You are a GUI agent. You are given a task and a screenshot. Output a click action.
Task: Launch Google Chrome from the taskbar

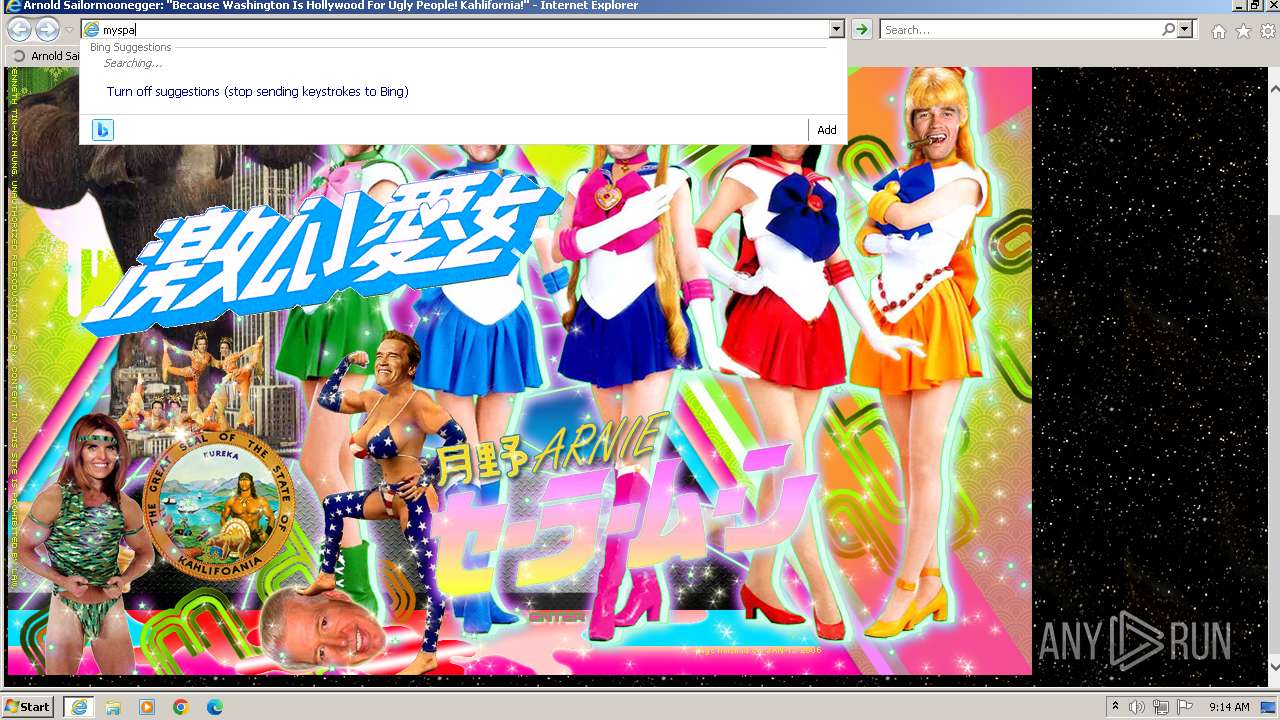click(x=181, y=707)
